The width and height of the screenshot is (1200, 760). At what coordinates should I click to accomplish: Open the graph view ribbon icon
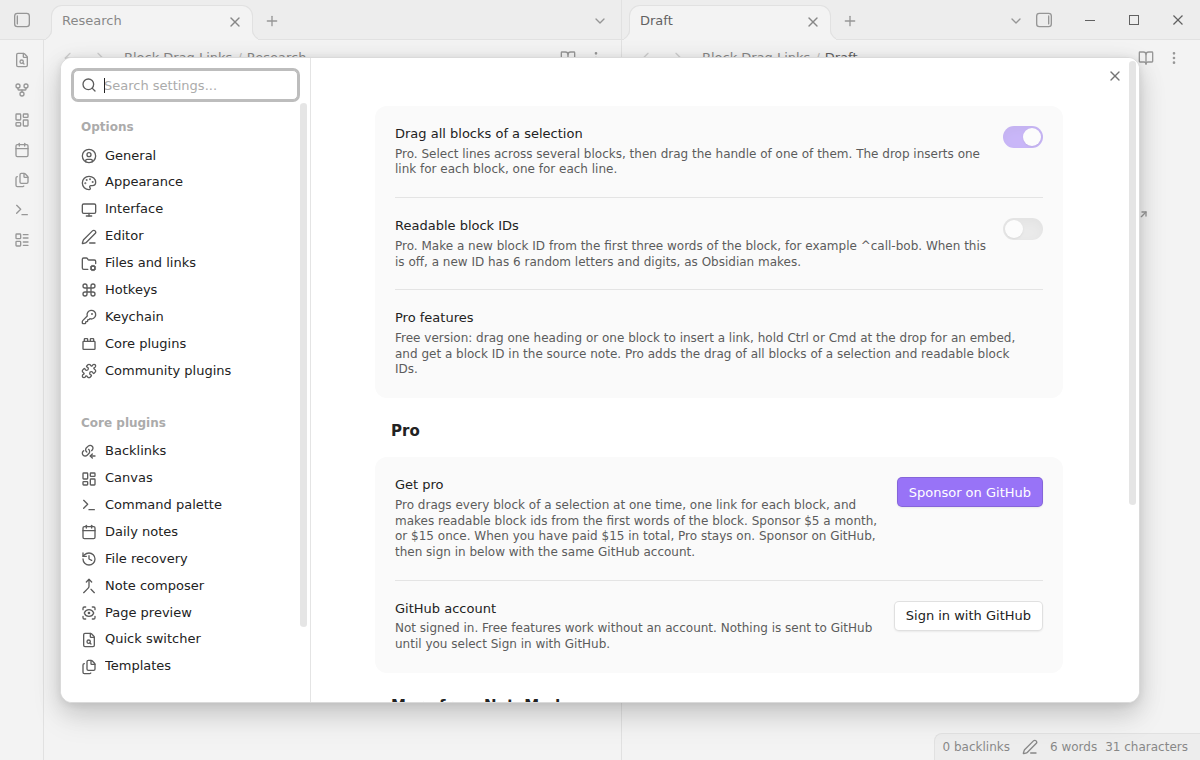[22, 90]
